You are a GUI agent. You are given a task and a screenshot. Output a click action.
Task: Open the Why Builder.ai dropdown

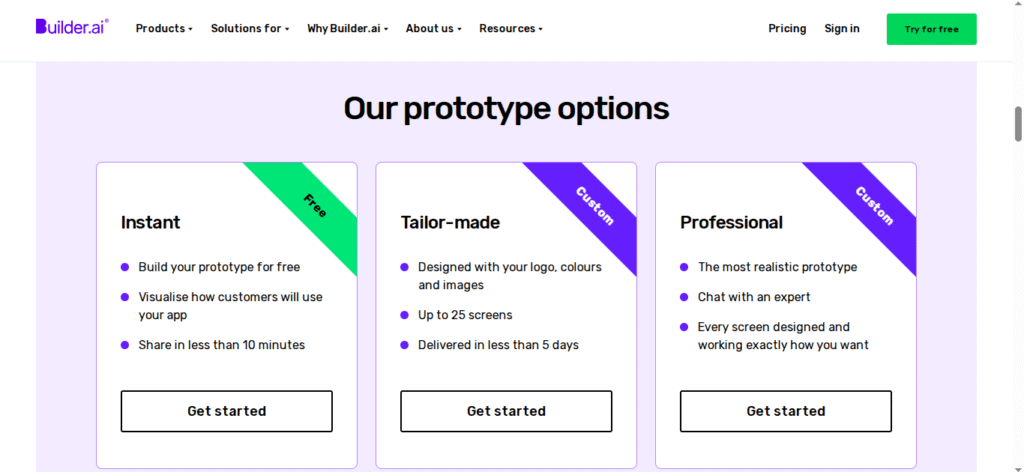tap(347, 29)
